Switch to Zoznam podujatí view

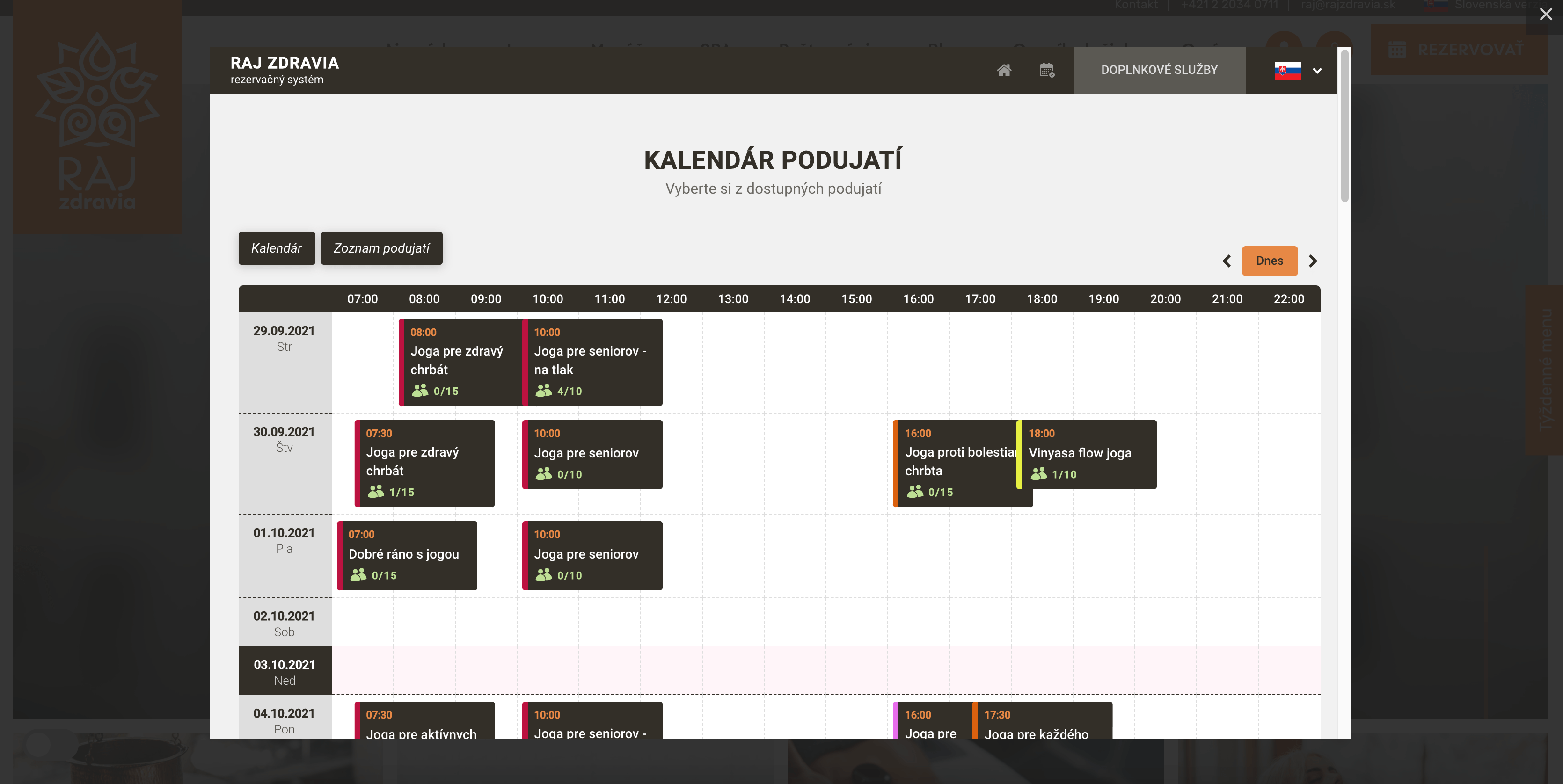381,248
